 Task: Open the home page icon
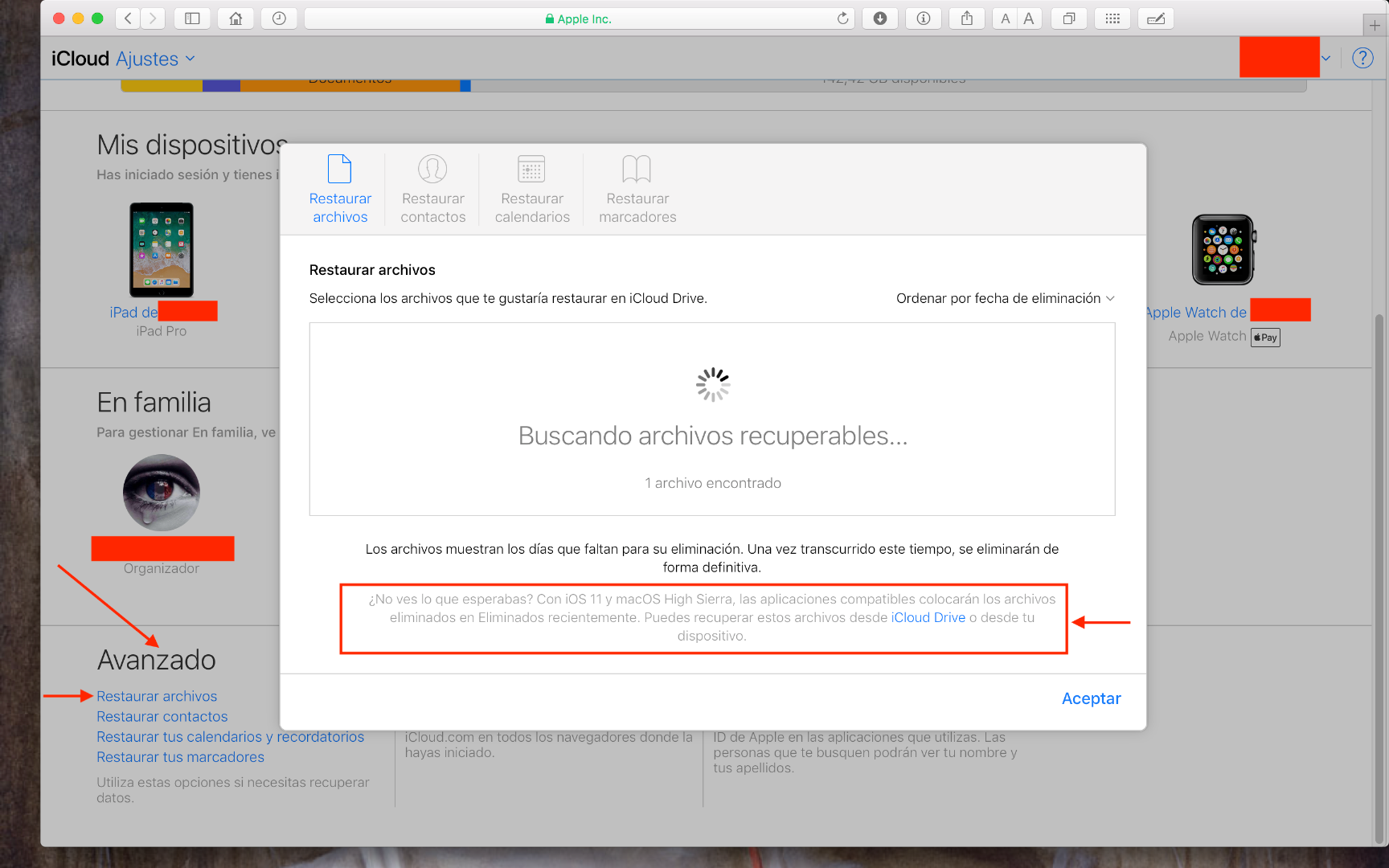coord(236,18)
